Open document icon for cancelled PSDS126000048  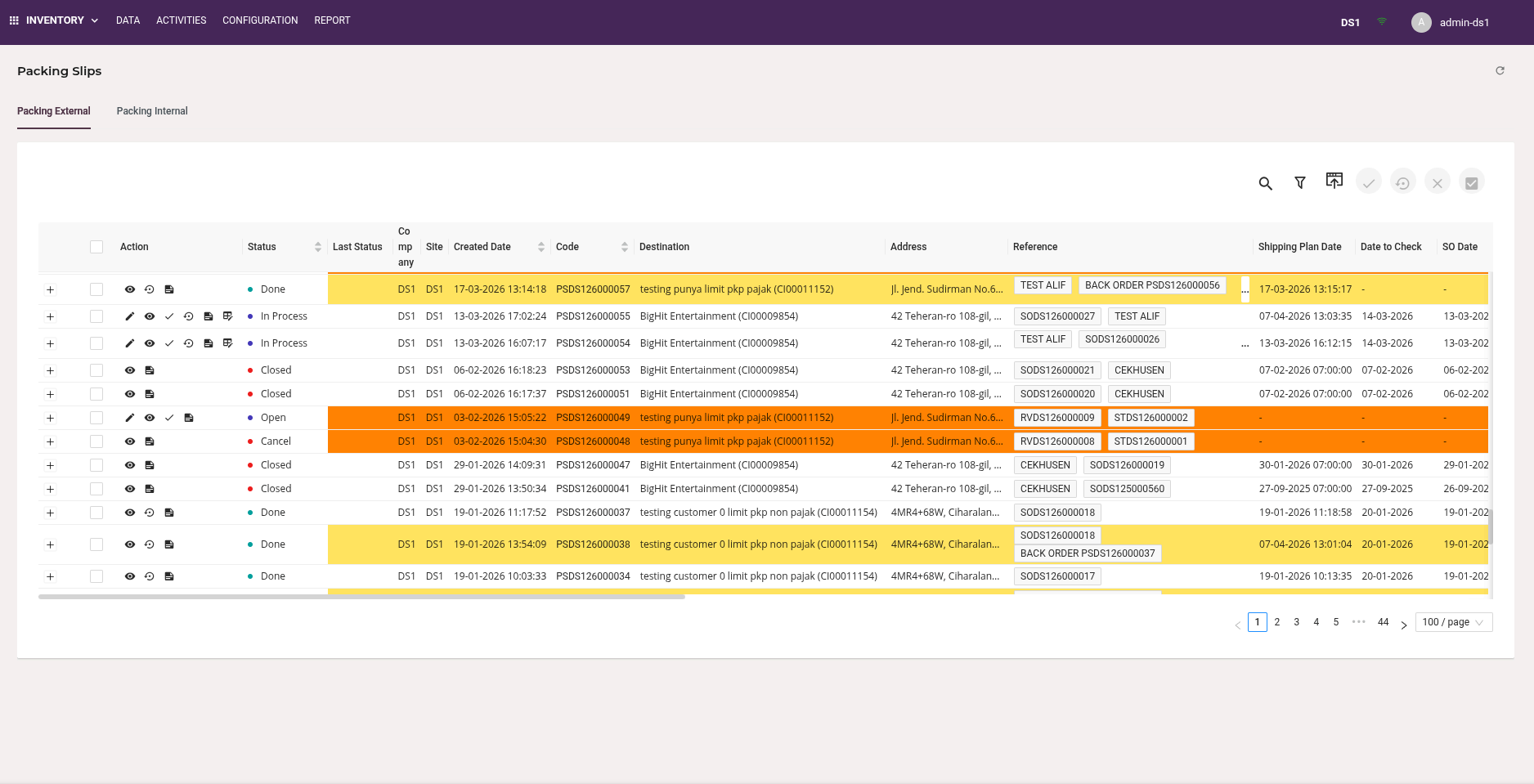pos(150,441)
